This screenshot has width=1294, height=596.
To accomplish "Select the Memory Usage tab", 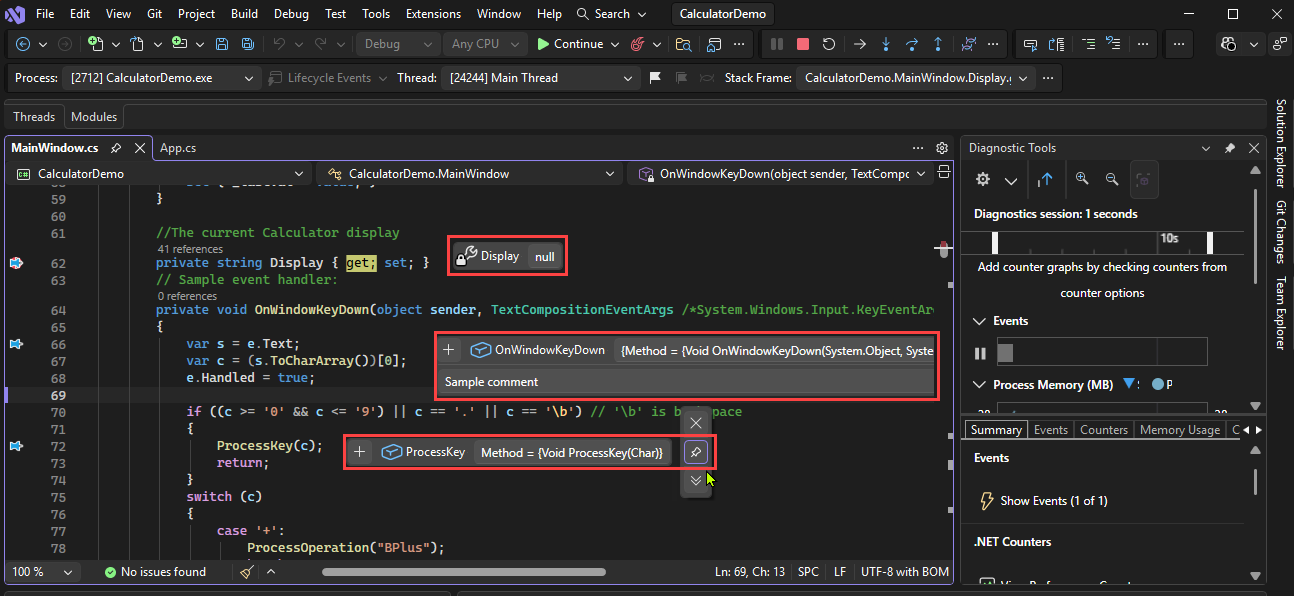I will click(1180, 430).
